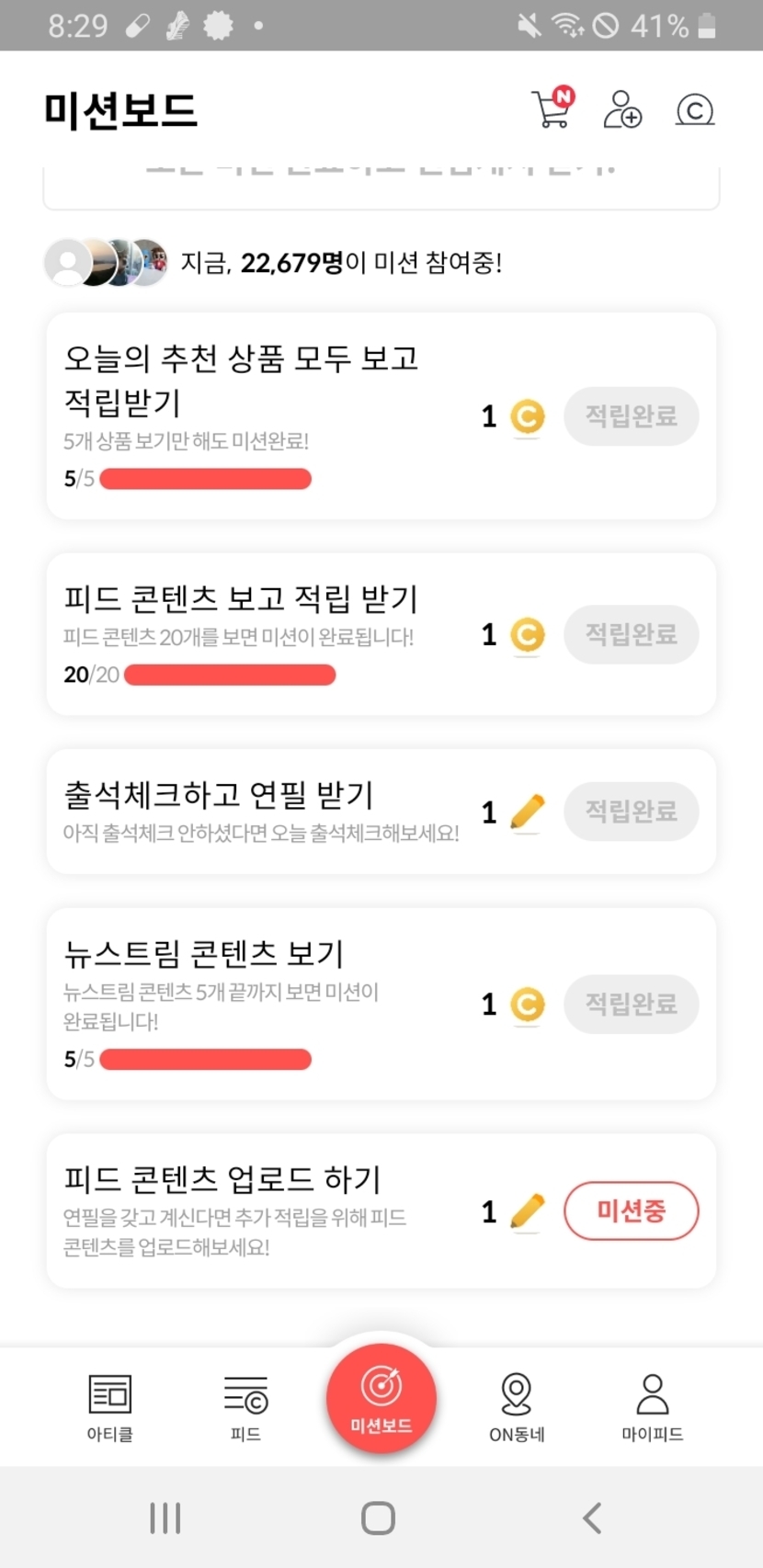
Task: Open the ON동네 tab
Action: [x=517, y=1406]
